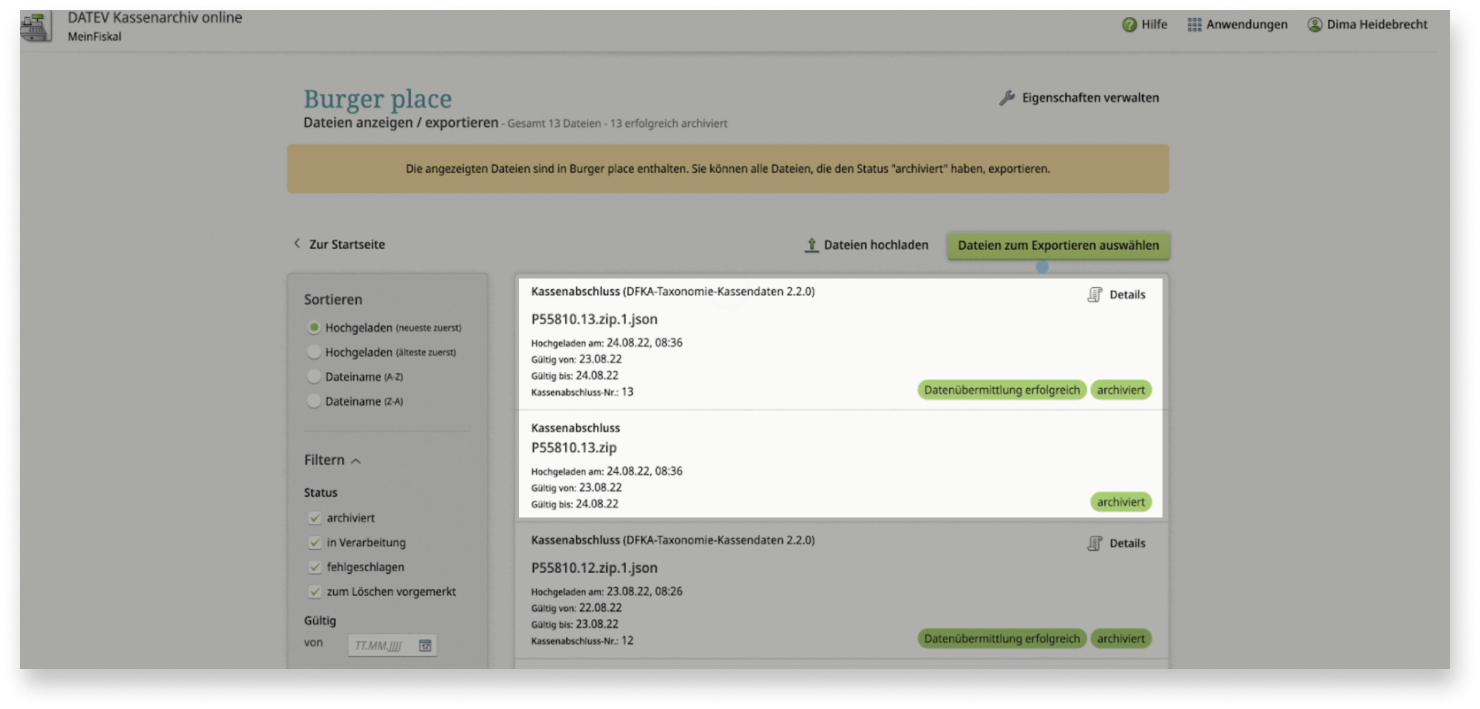Viewport: 1480px width, 709px height.
Task: Click file name P55810.13.zip.1.json
Action: pos(594,320)
